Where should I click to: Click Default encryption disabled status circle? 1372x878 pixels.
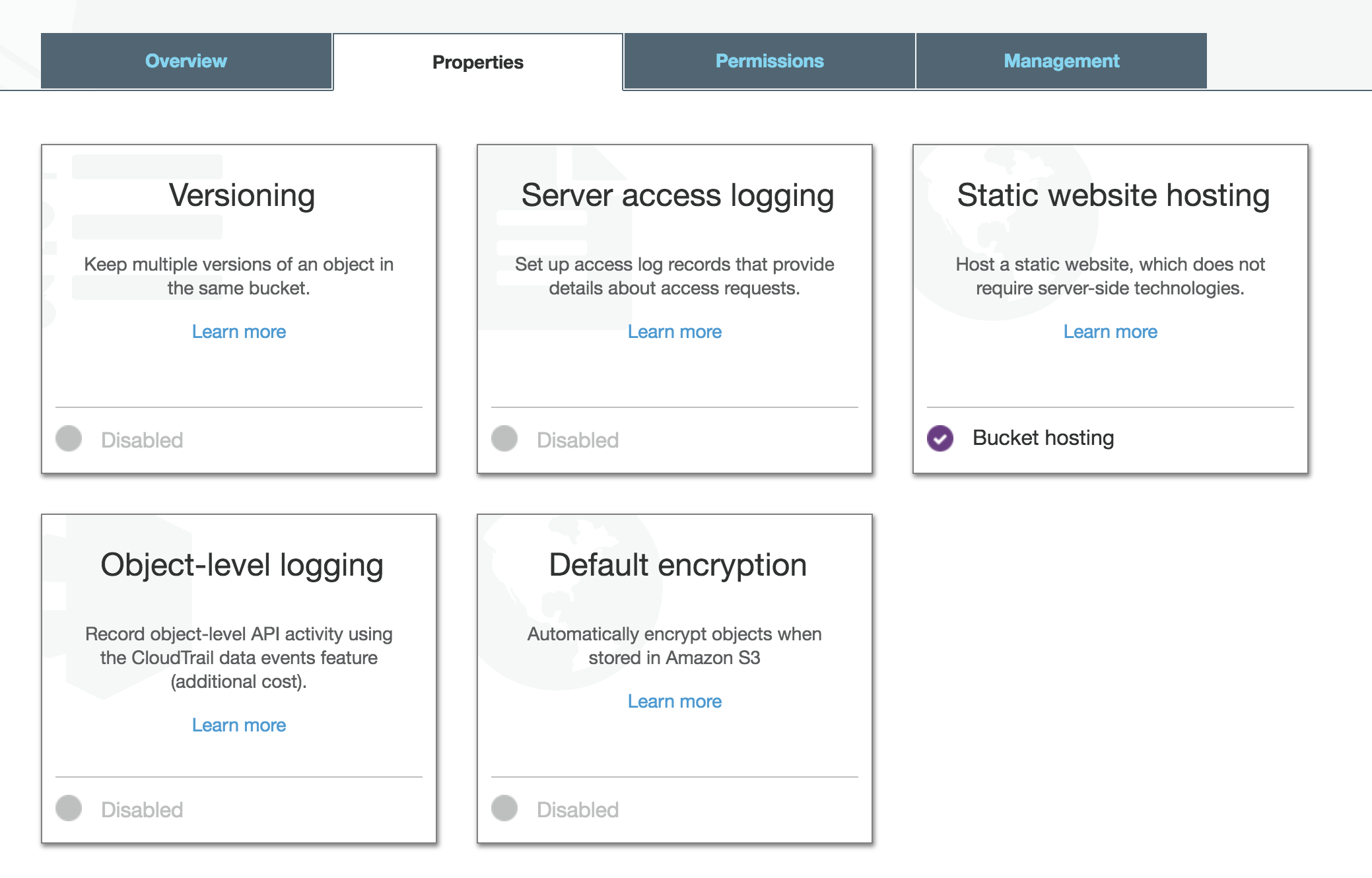(504, 808)
